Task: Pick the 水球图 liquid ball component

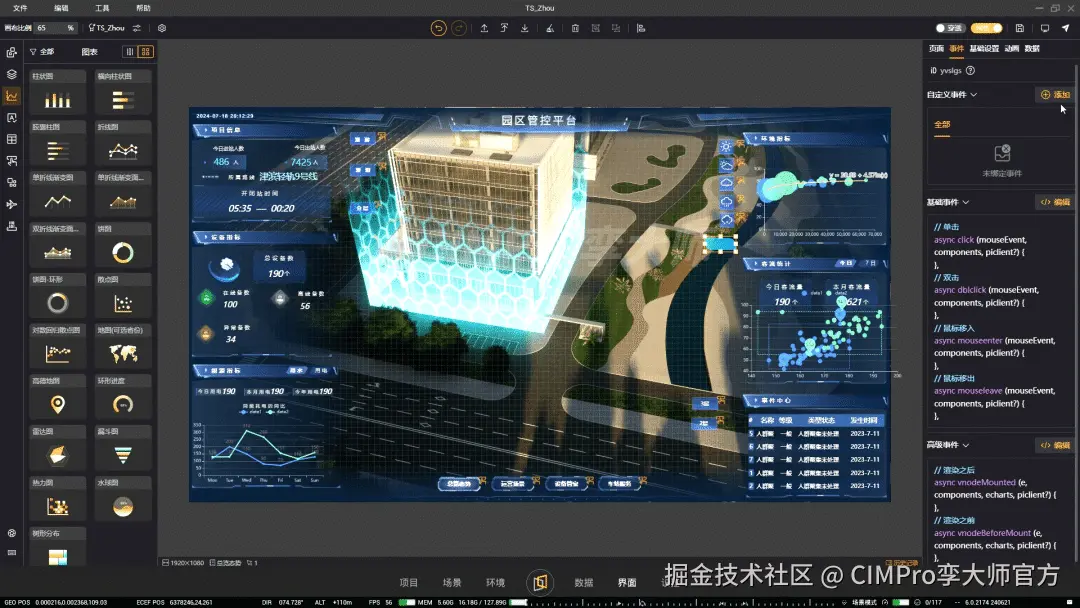Action: point(123,501)
